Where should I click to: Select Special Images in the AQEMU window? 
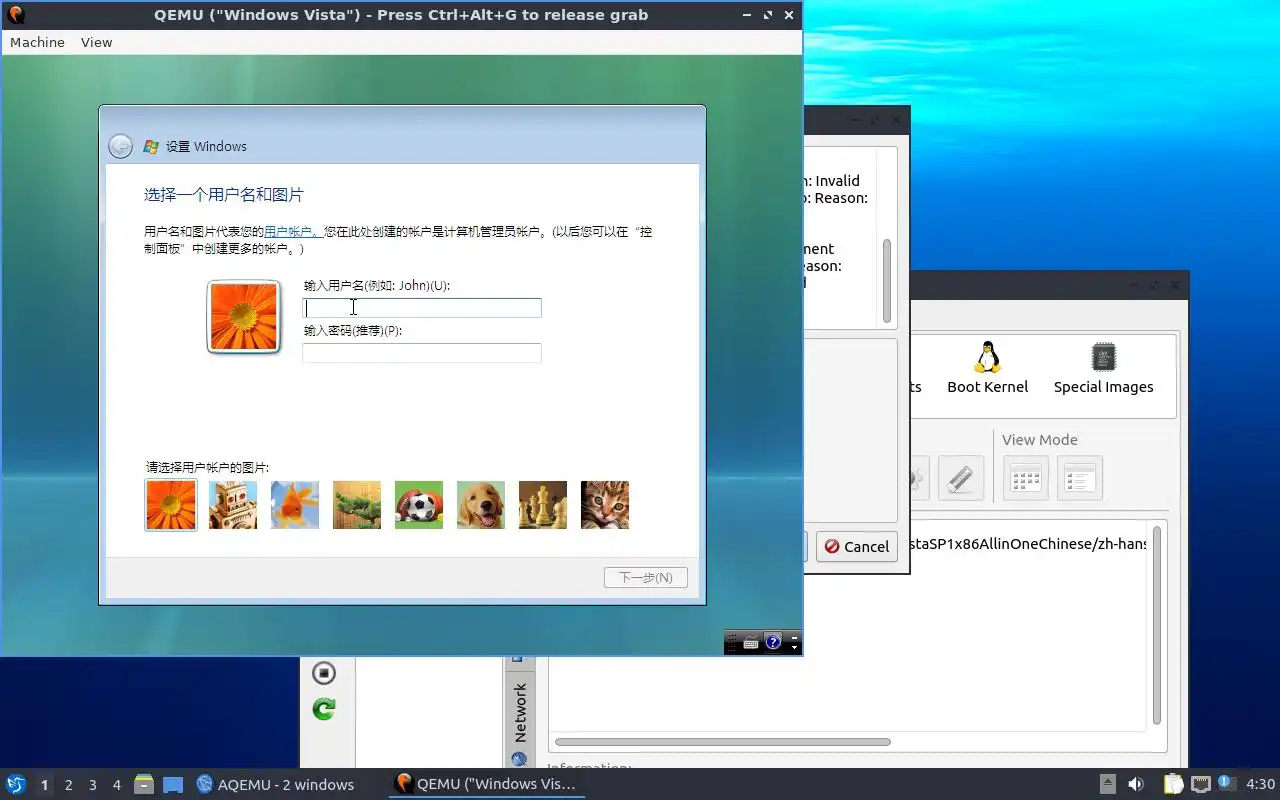[1103, 368]
